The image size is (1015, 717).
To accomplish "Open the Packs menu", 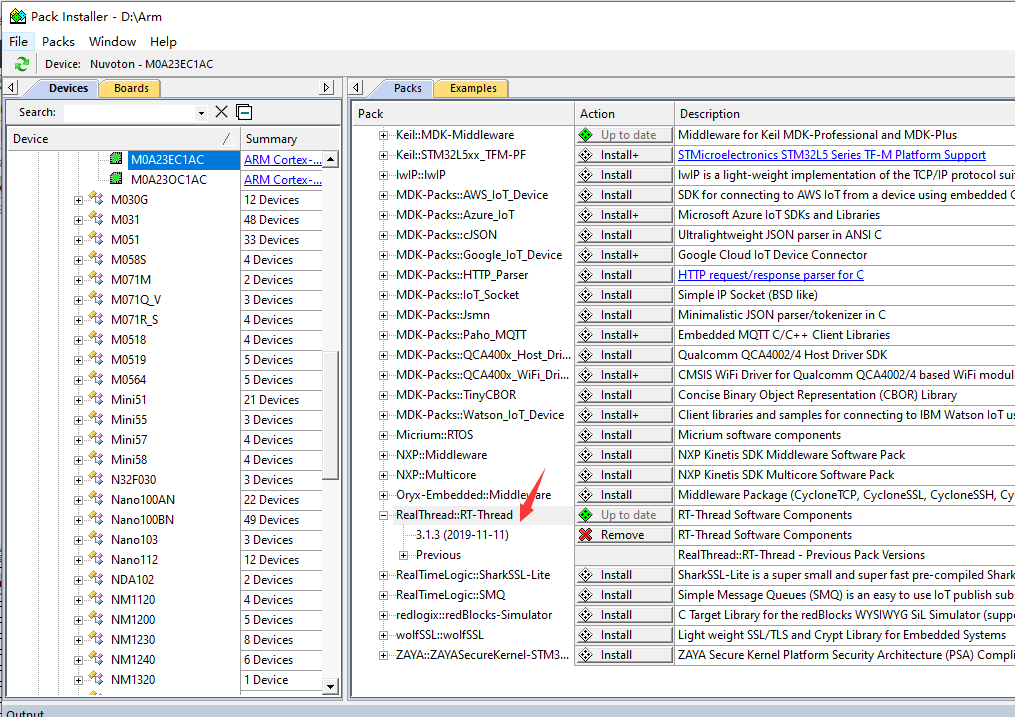I will pos(58,41).
